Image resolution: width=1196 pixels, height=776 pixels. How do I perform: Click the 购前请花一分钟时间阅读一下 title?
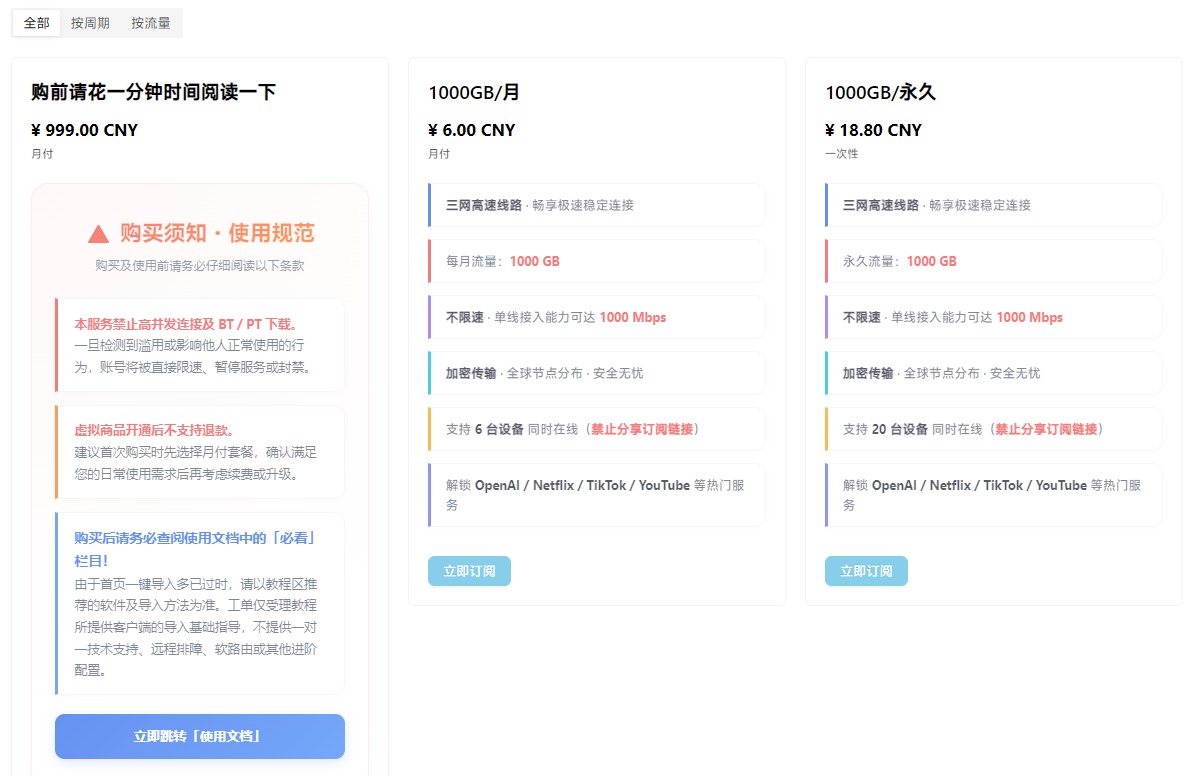(x=153, y=92)
